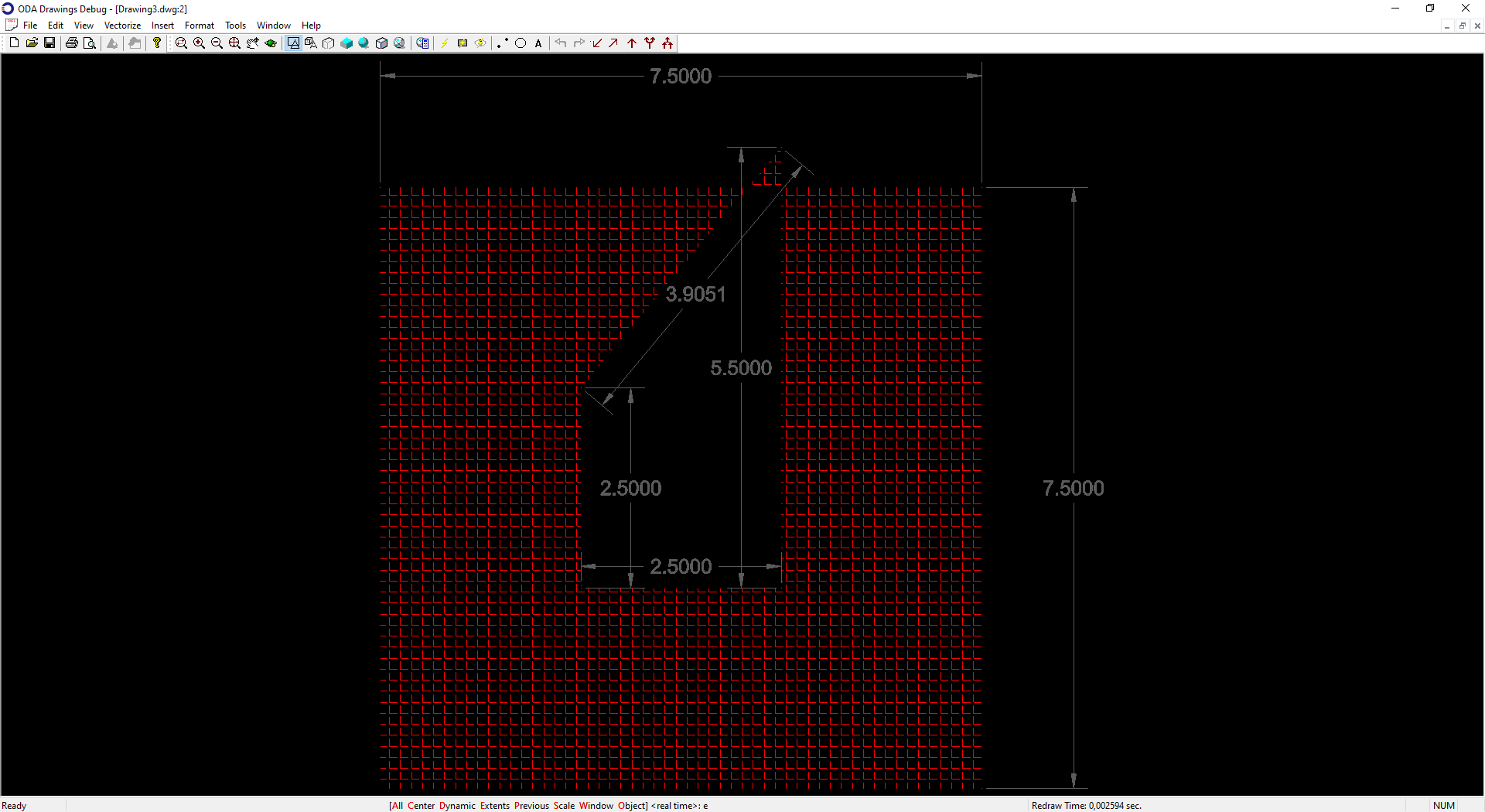Open the Format menu
The image size is (1485, 812).
coord(199,26)
